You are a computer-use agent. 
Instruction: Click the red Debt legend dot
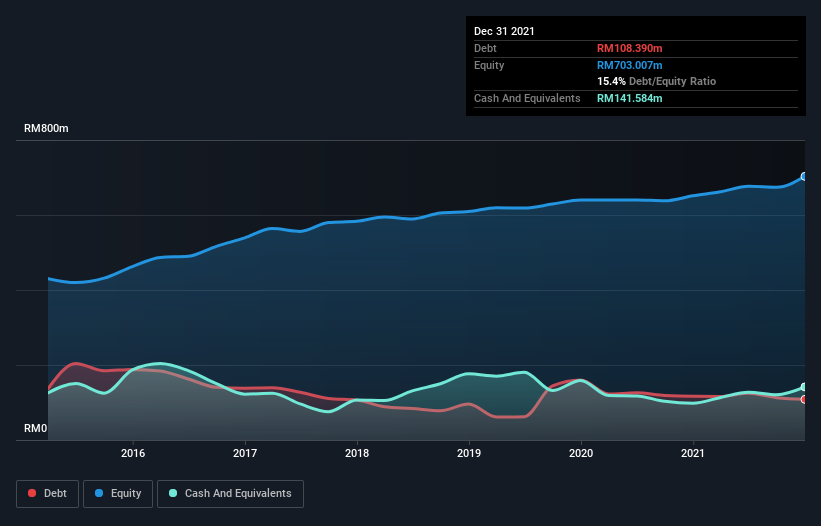tap(32, 493)
